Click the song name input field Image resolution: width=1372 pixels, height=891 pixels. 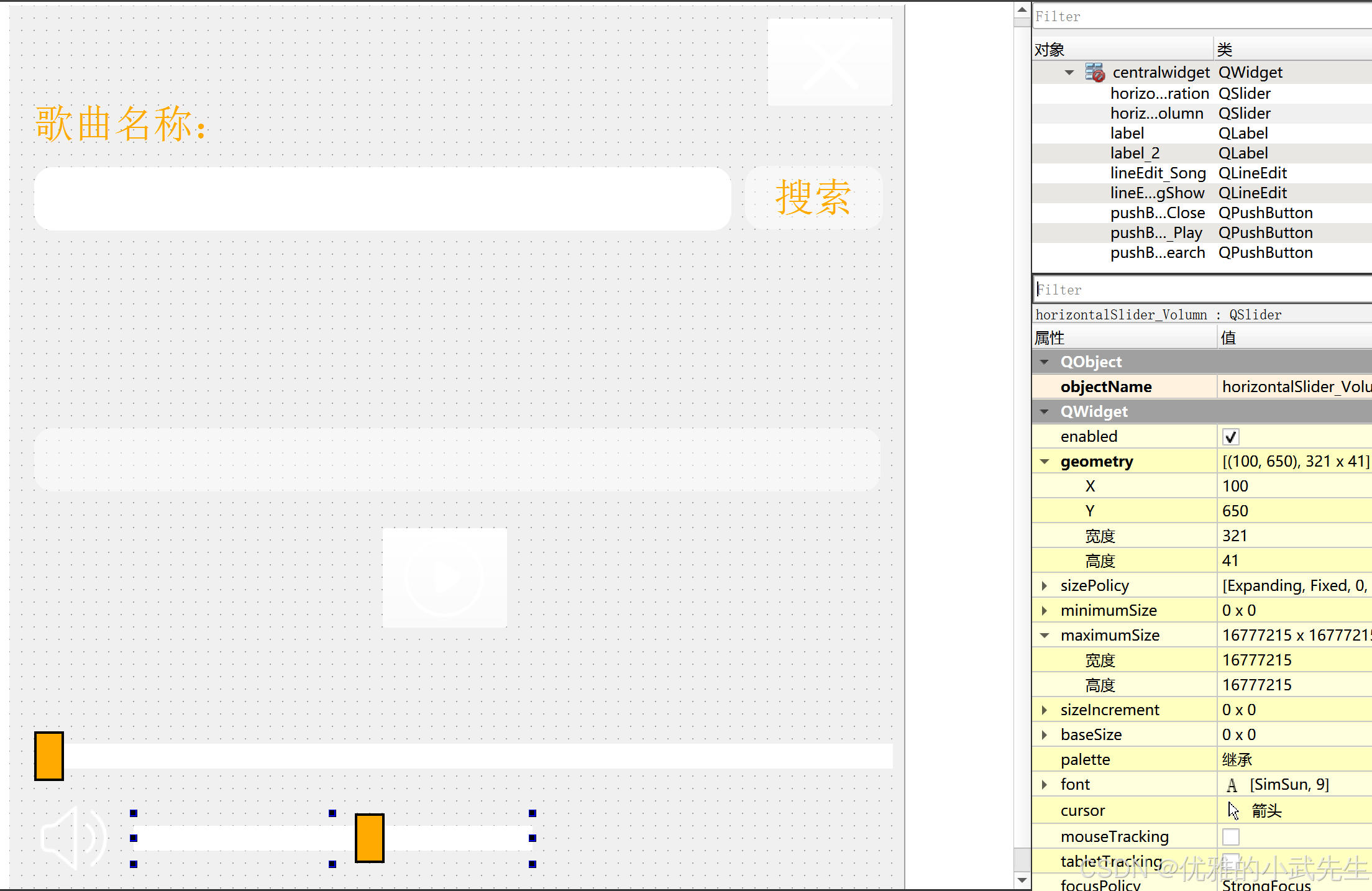[x=382, y=198]
